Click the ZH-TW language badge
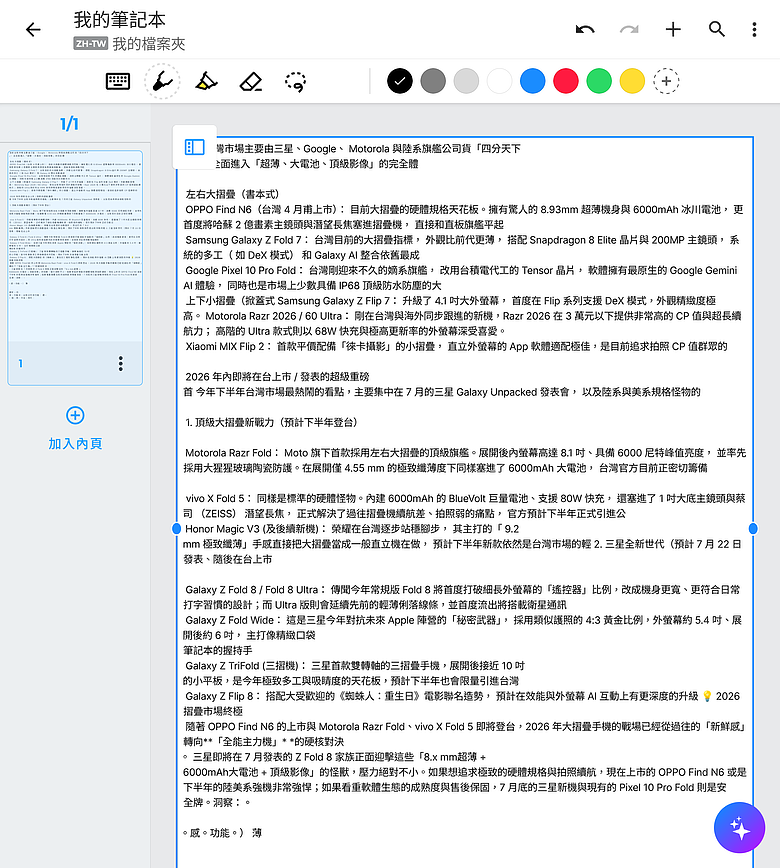 tap(90, 44)
